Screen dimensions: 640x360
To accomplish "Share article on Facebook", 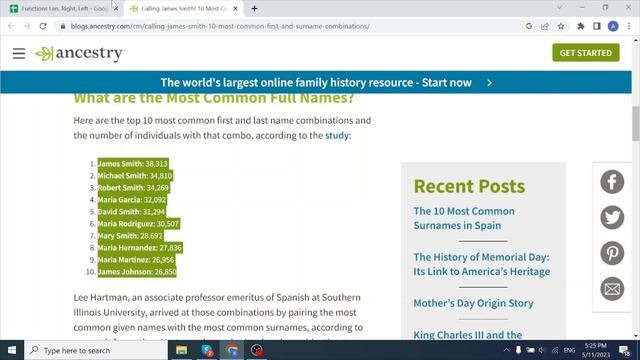I will tap(612, 182).
